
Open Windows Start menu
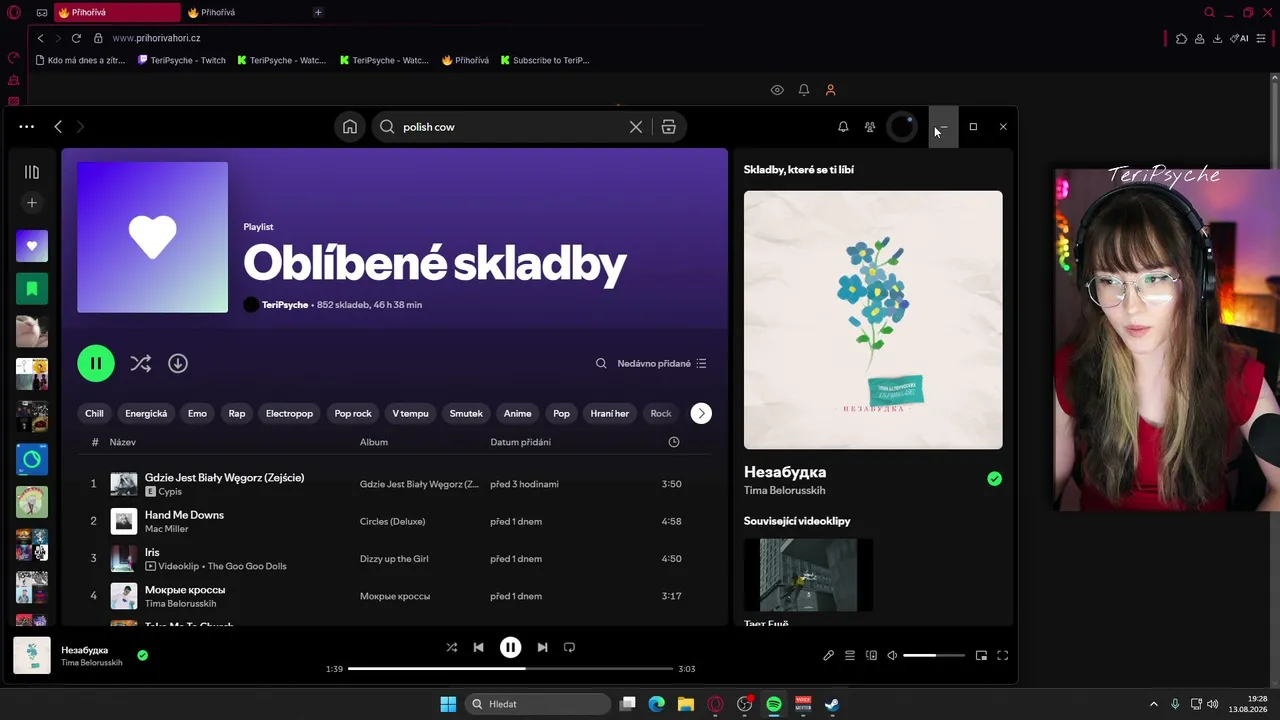pyautogui.click(x=448, y=704)
